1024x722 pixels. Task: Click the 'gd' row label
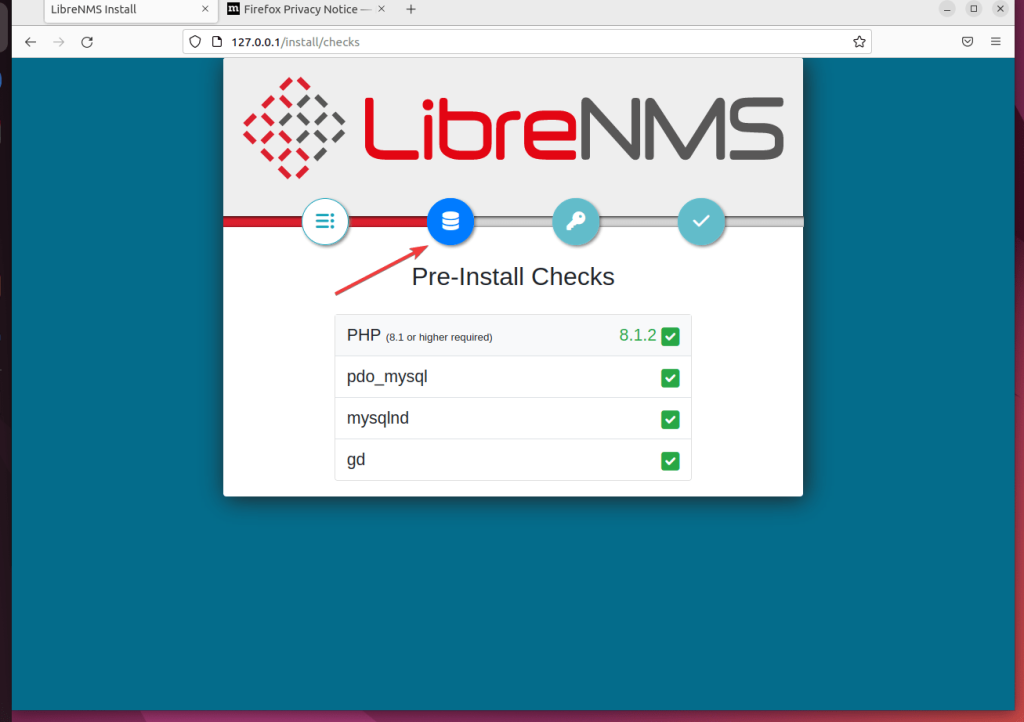tap(356, 460)
